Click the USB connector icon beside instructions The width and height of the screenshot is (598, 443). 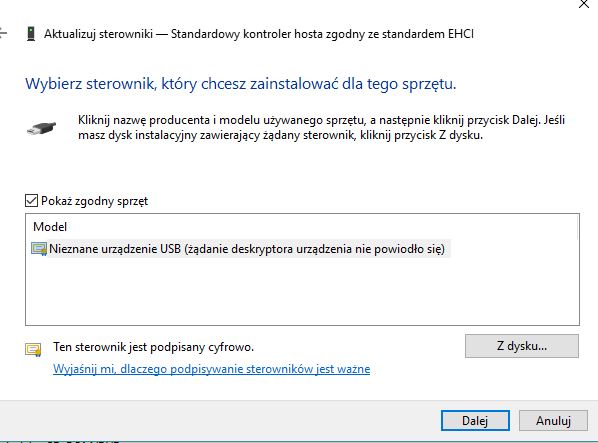point(42,128)
